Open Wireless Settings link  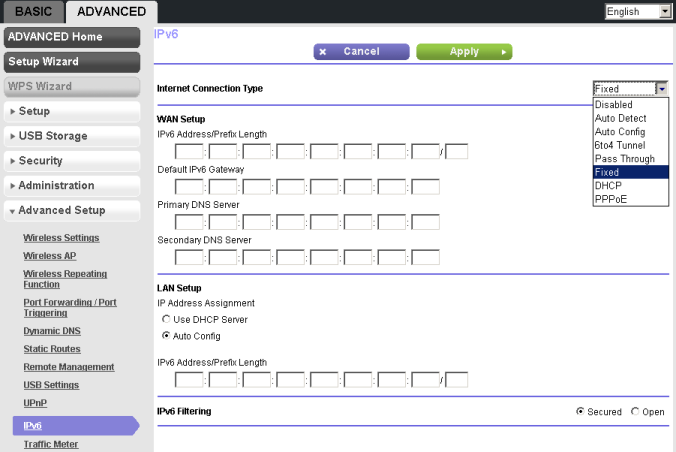pos(61,238)
